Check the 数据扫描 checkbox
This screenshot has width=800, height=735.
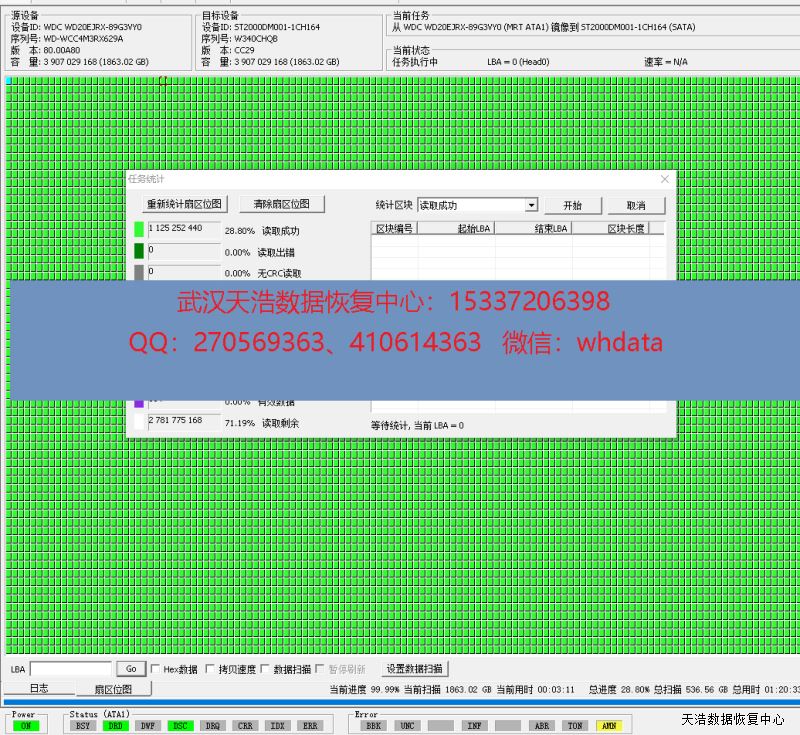pos(265,669)
